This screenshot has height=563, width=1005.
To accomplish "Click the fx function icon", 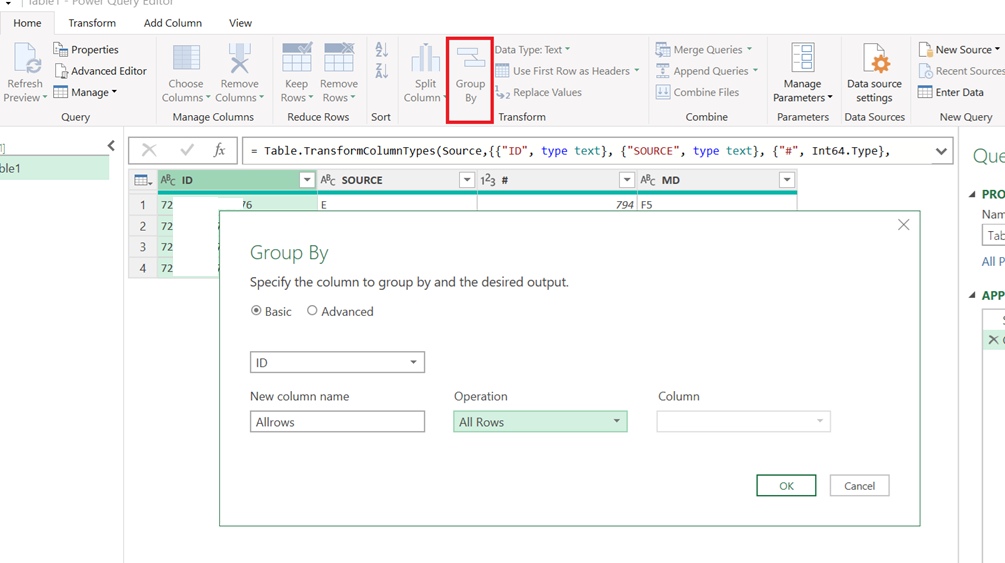I will (x=219, y=151).
